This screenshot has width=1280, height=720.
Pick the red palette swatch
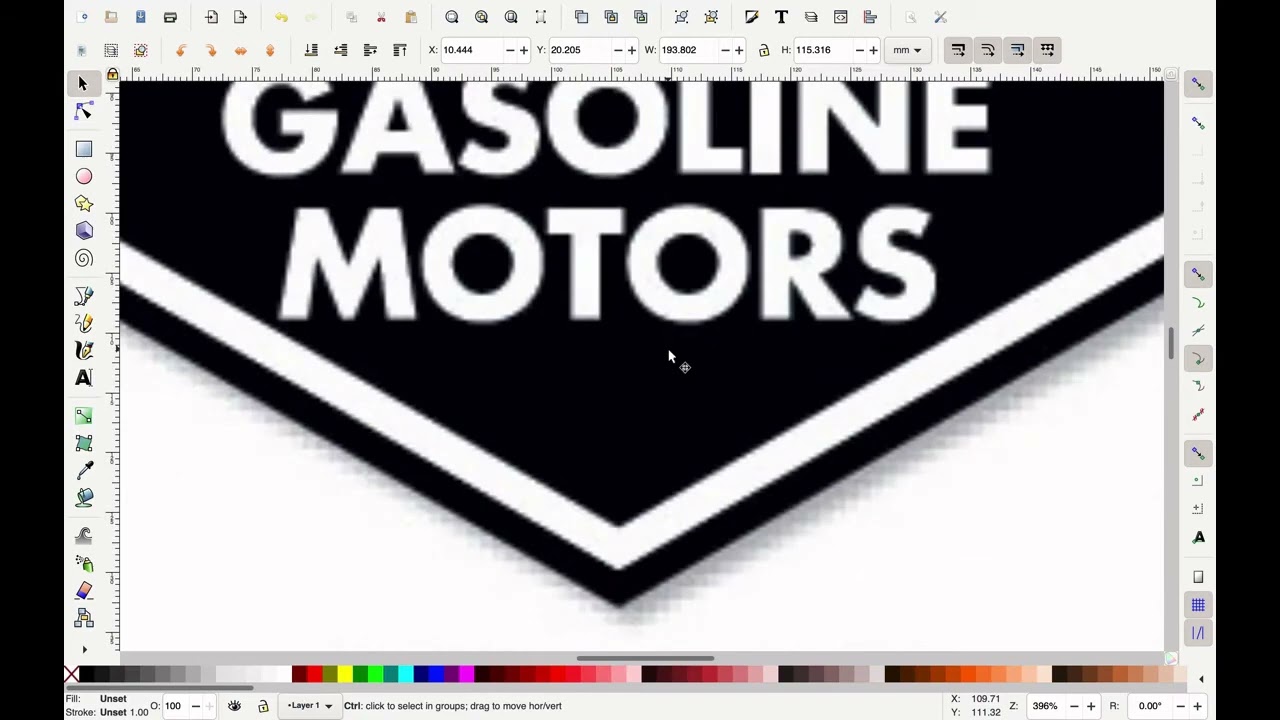(314, 675)
